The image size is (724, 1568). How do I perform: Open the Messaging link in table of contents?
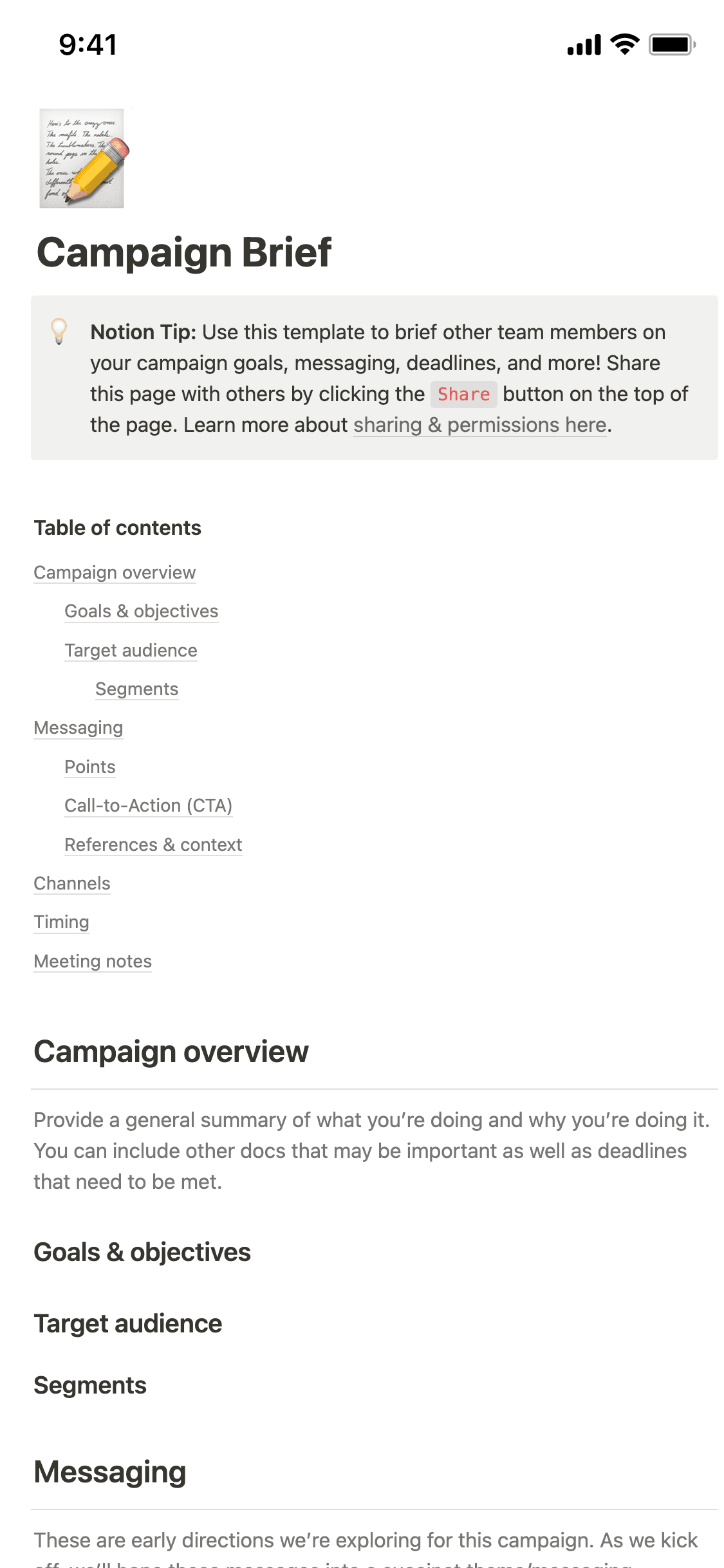(x=79, y=728)
